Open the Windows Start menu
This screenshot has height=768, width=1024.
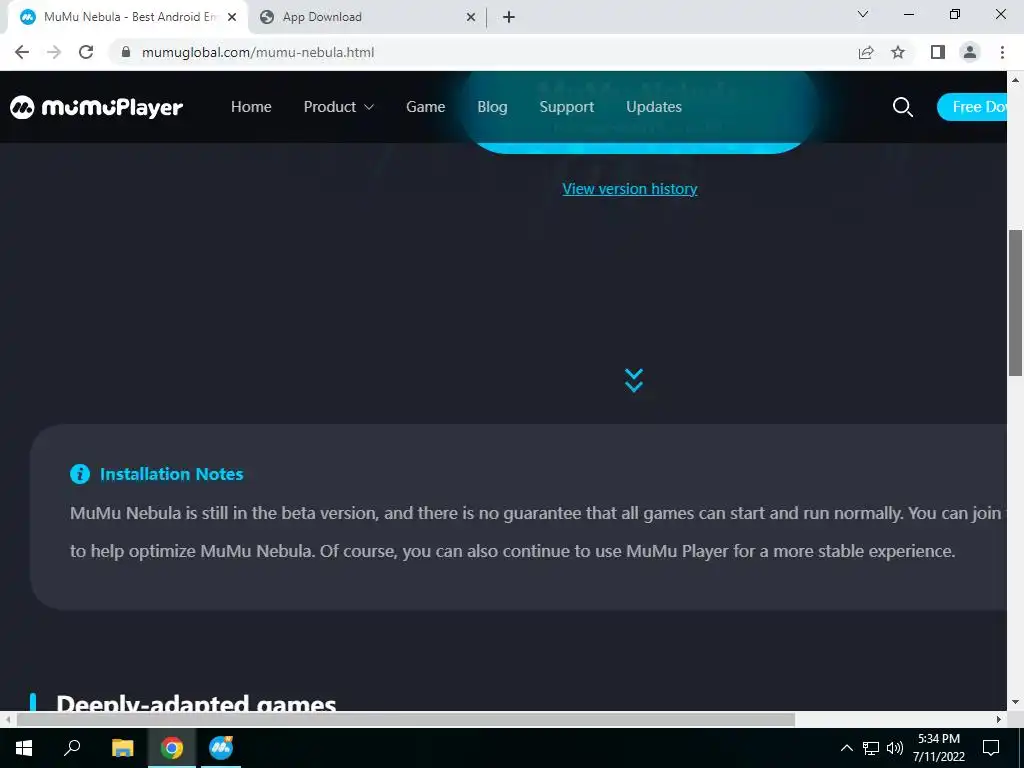tap(24, 748)
